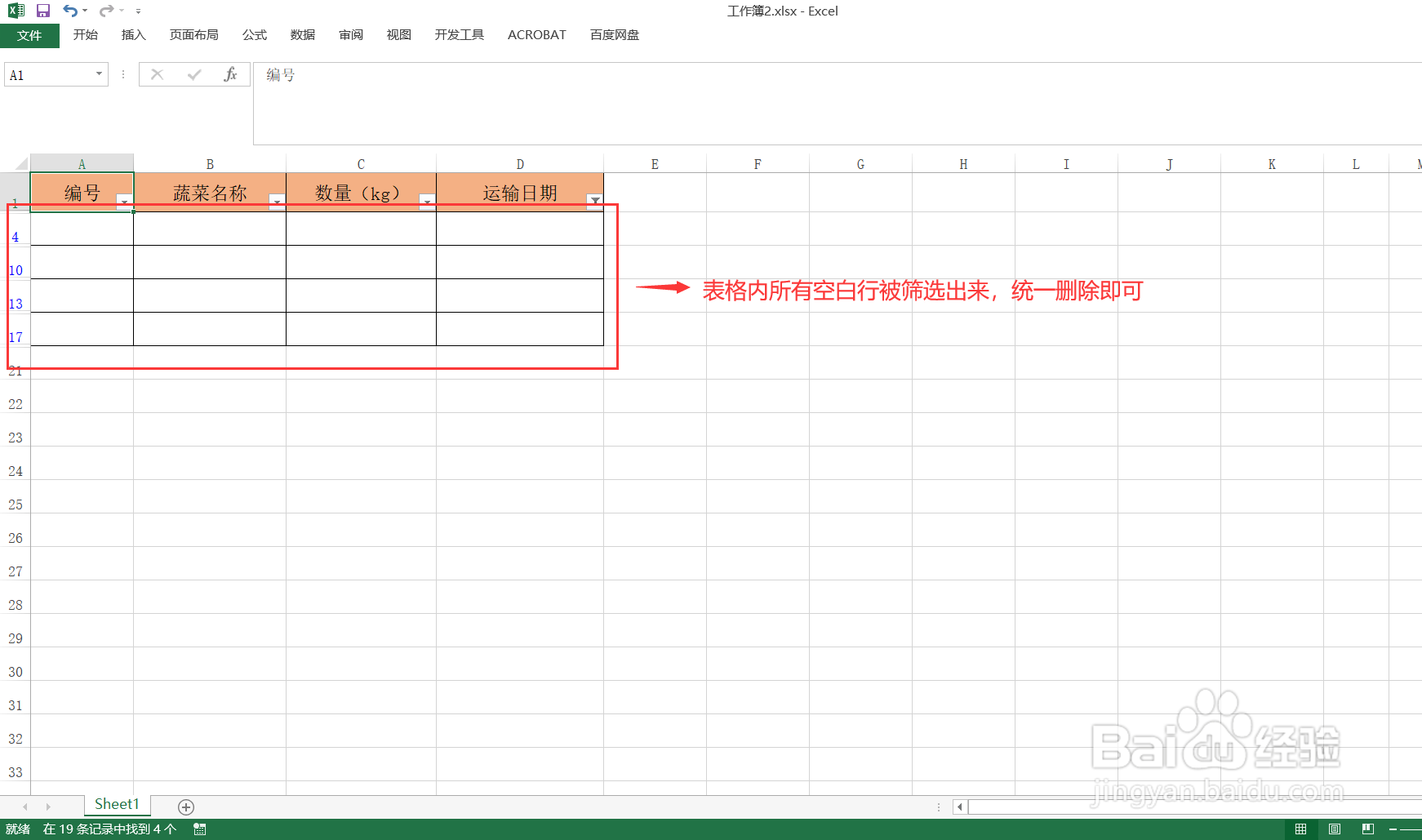Open the Excel application icon menu
The height and width of the screenshot is (840, 1422).
(16, 11)
